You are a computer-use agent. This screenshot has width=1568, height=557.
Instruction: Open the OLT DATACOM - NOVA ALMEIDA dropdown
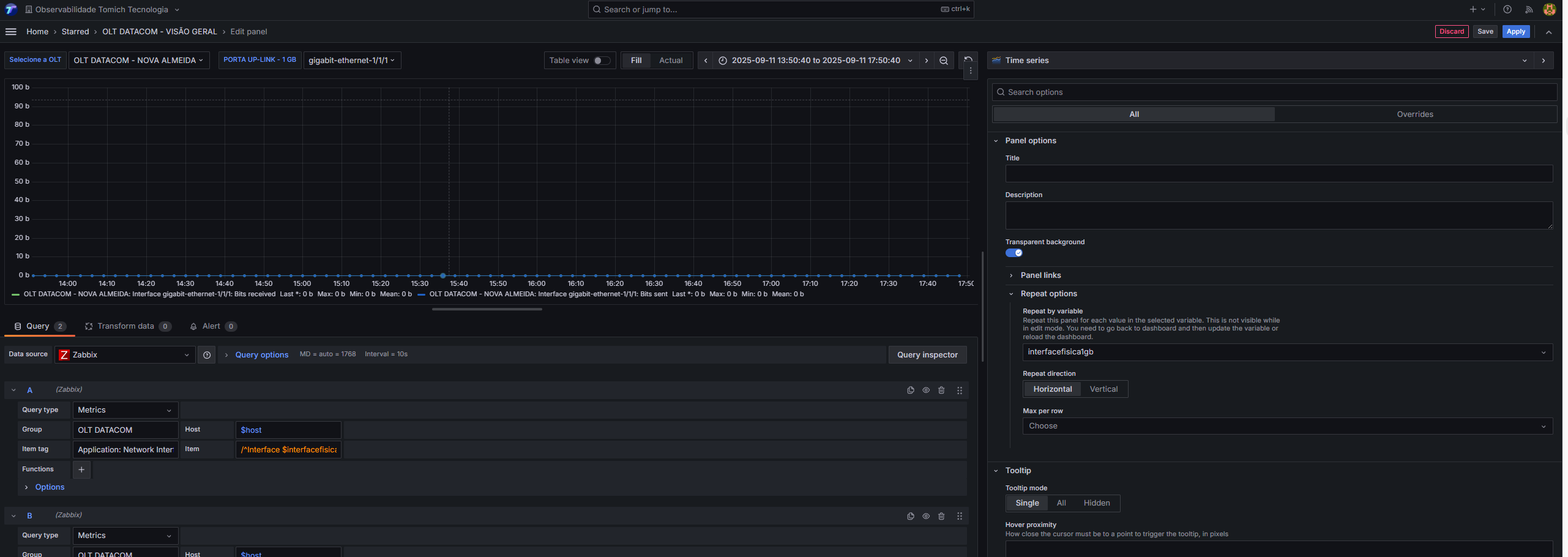139,61
